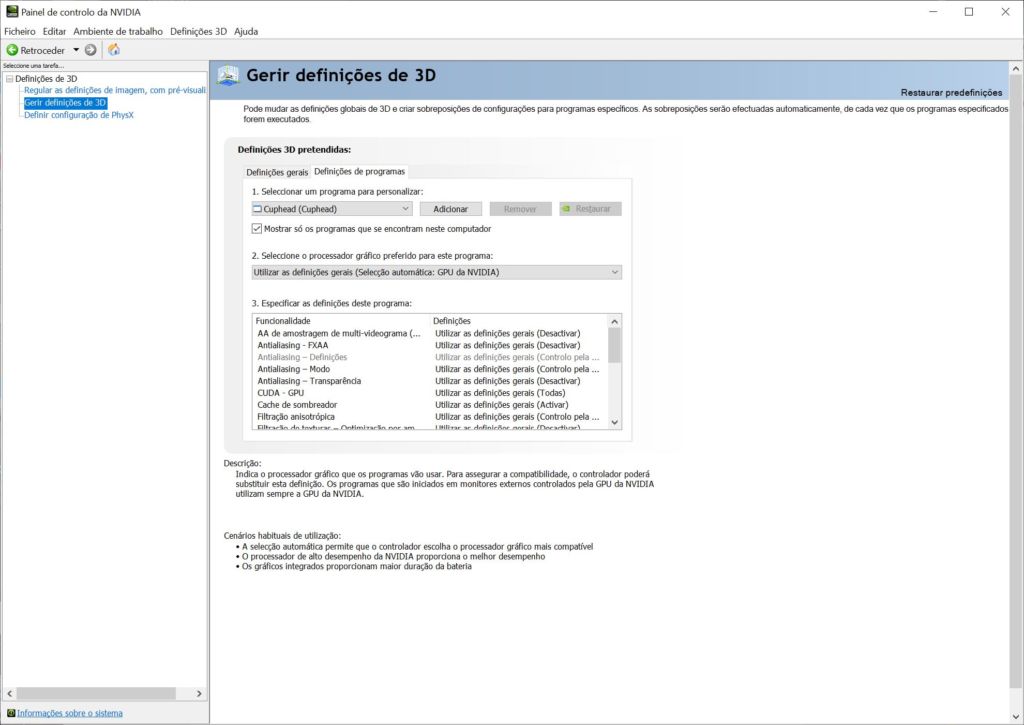The image size is (1024, 725).
Task: Click the Cache de sombreador value (Activar)
Action: coord(502,404)
